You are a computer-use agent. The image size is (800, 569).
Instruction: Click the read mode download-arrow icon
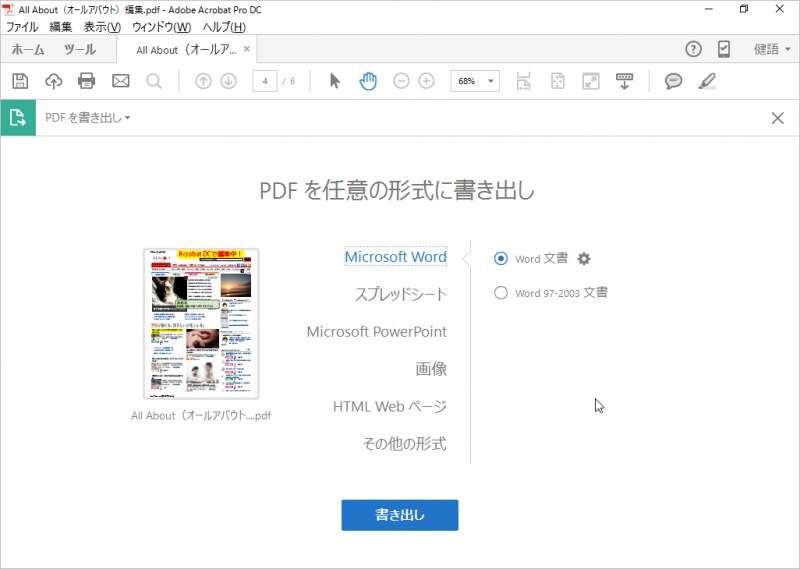(x=624, y=81)
